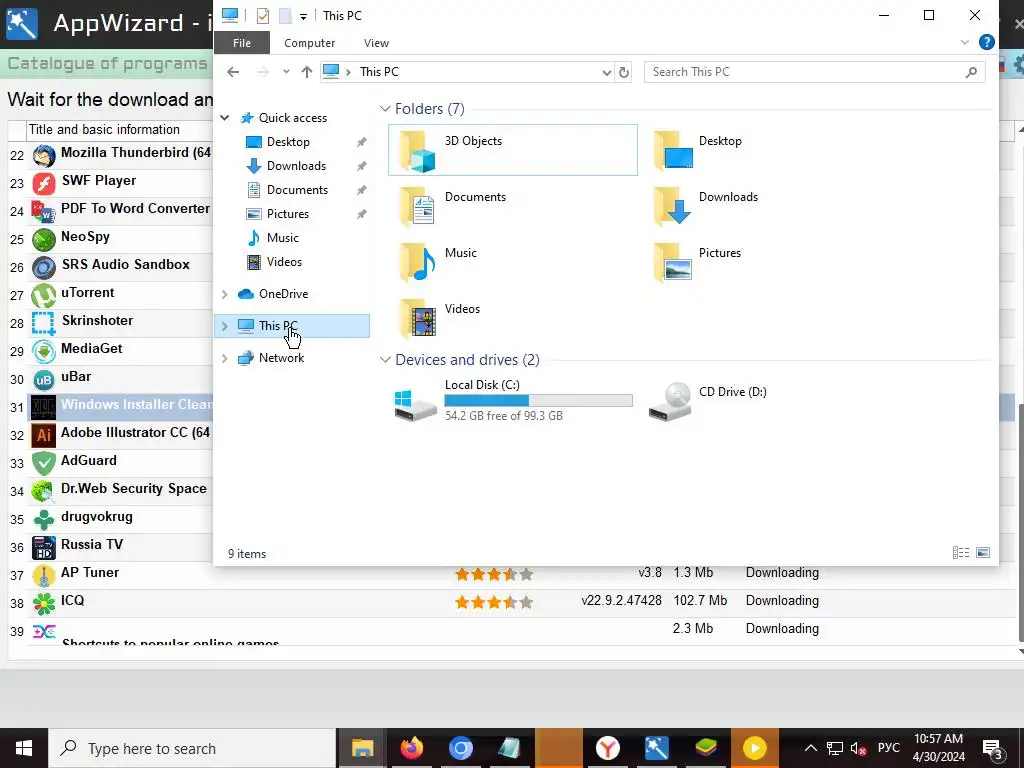
Task: Unpin Desktop from Quick access
Action: click(361, 142)
